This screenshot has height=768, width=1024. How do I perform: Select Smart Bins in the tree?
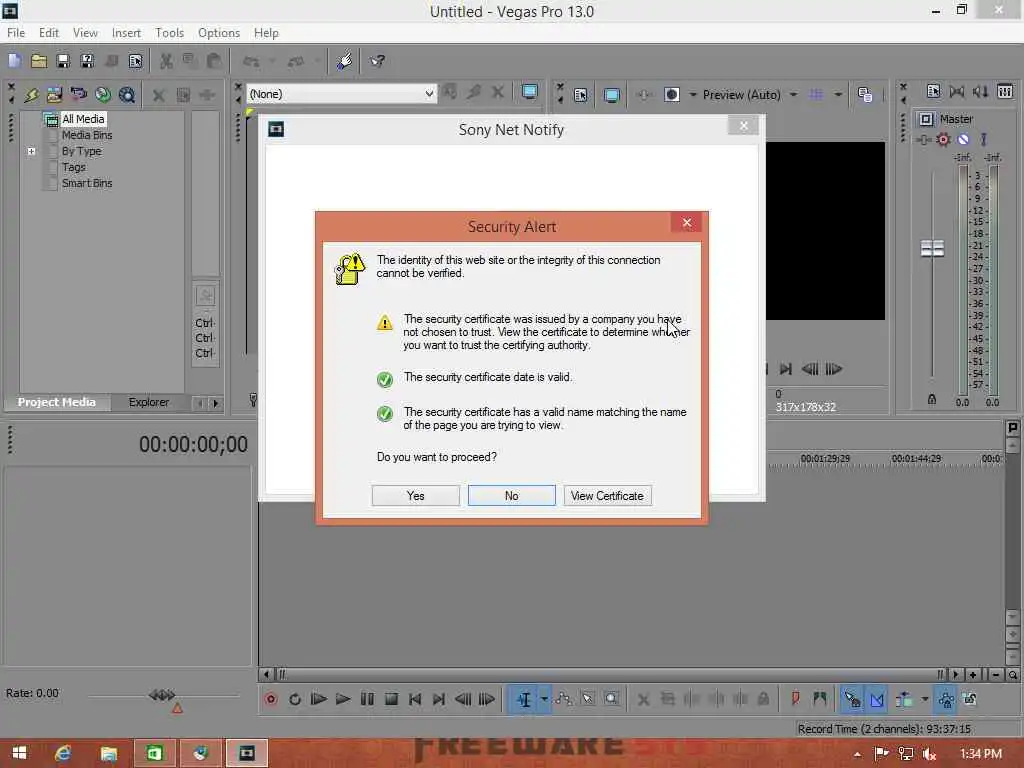[x=87, y=184]
